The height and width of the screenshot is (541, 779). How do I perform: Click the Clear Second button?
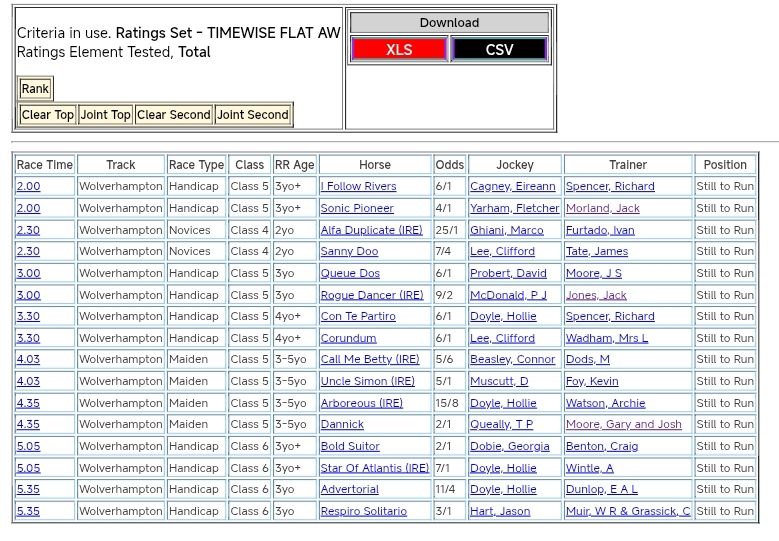point(174,115)
